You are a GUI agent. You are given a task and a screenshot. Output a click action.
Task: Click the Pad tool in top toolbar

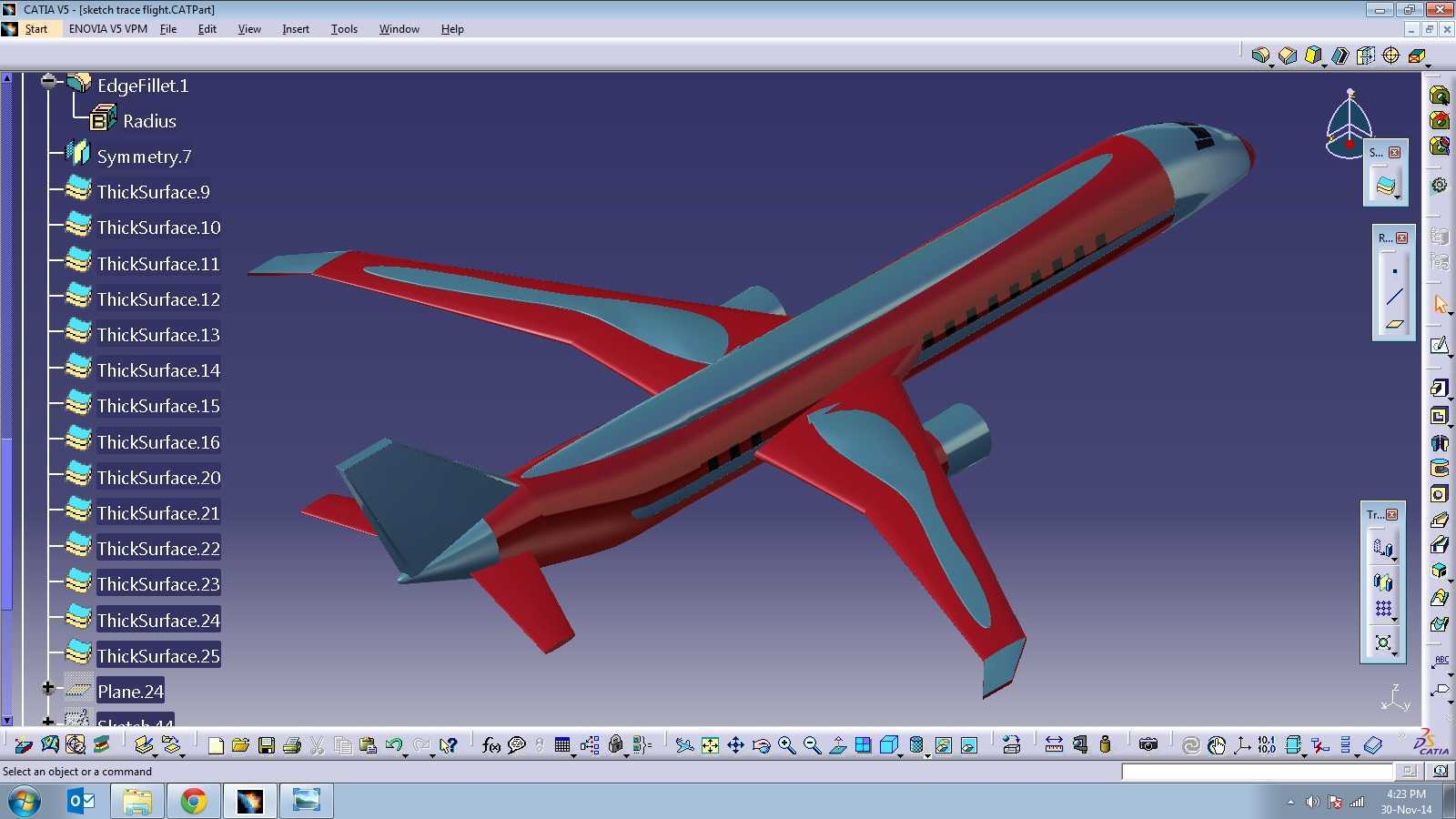(x=1260, y=56)
